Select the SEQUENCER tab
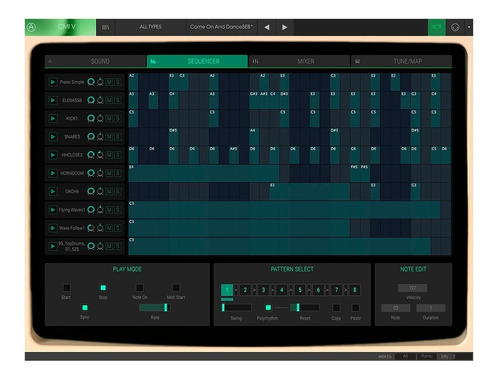Viewport: 500px width, 380px height. point(197,61)
